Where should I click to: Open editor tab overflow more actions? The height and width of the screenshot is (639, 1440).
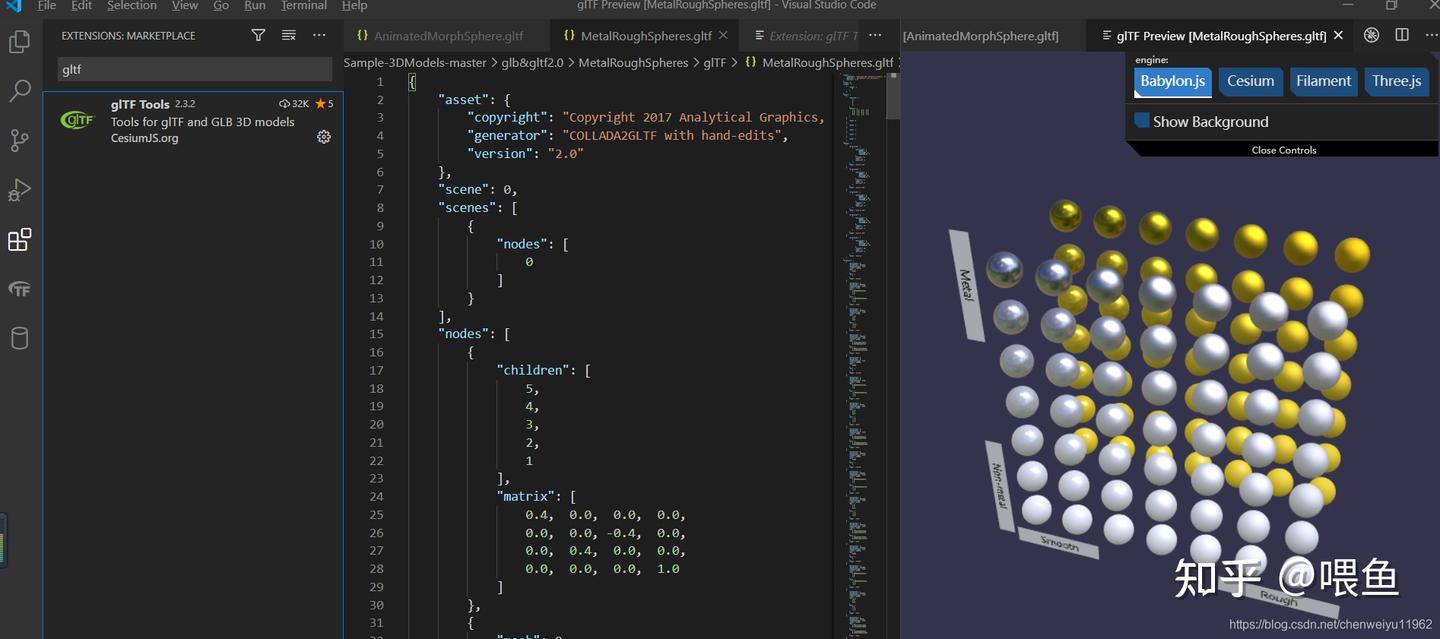pyautogui.click(x=875, y=35)
